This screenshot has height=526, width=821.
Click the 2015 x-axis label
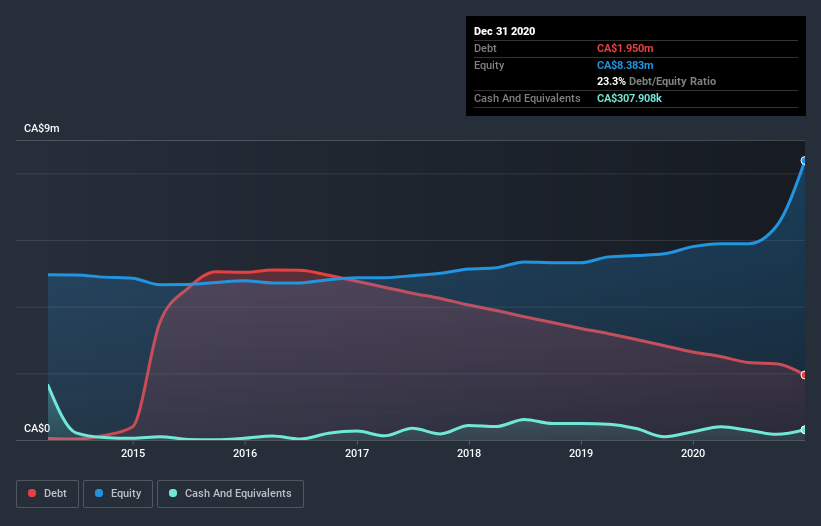pos(133,453)
